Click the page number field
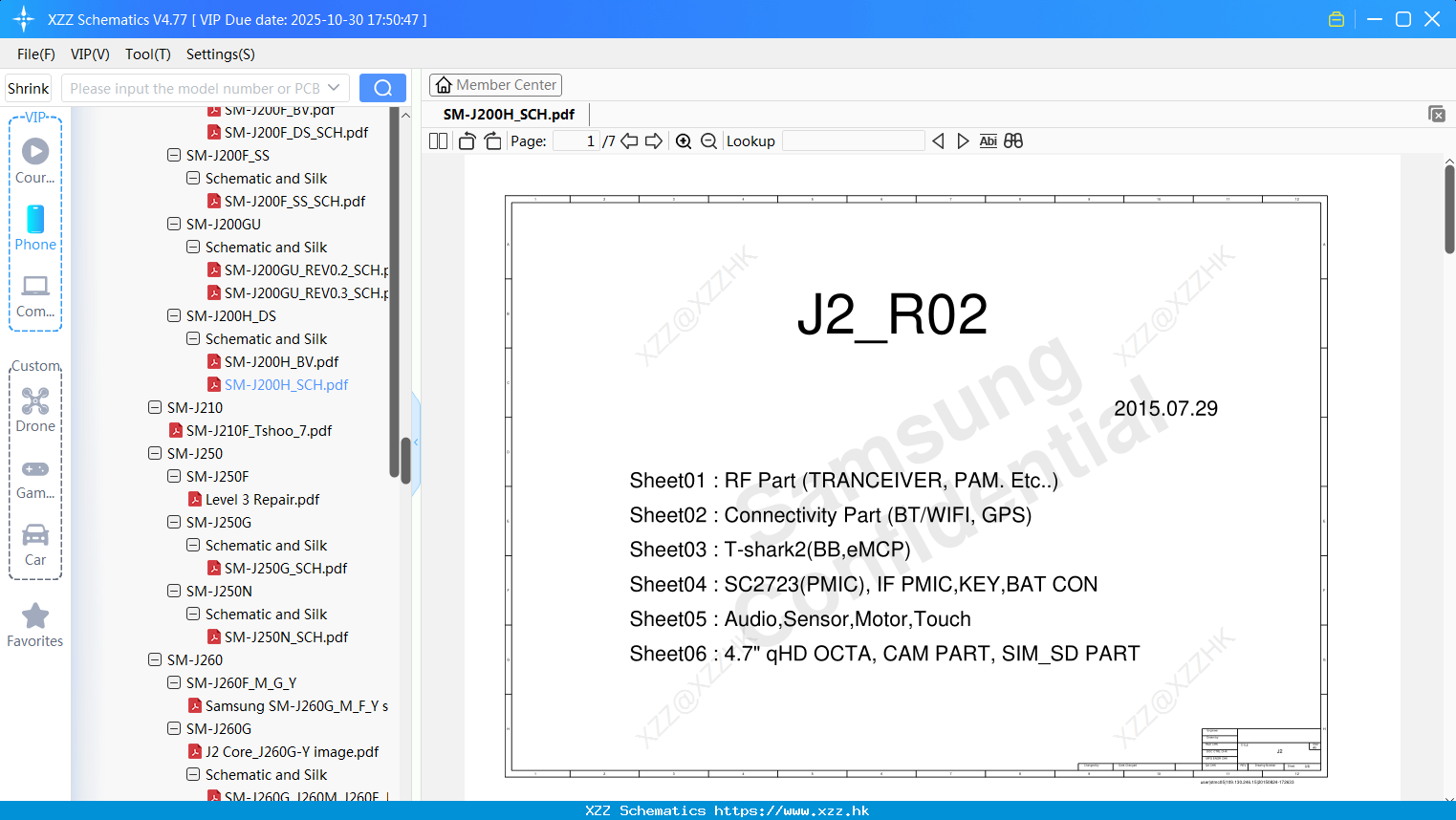The height and width of the screenshot is (820, 1456). click(x=576, y=140)
